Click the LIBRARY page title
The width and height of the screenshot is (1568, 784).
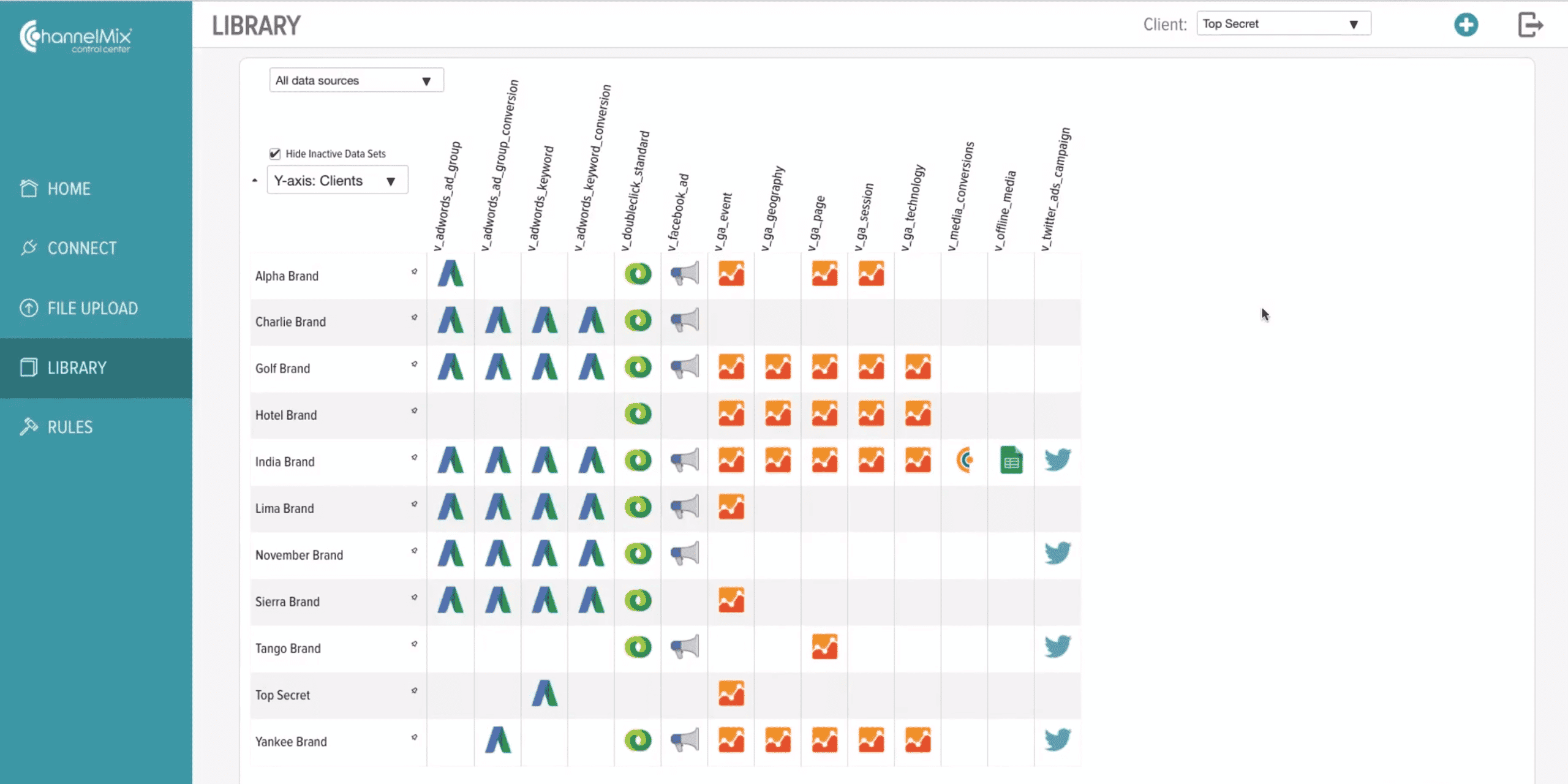[256, 26]
